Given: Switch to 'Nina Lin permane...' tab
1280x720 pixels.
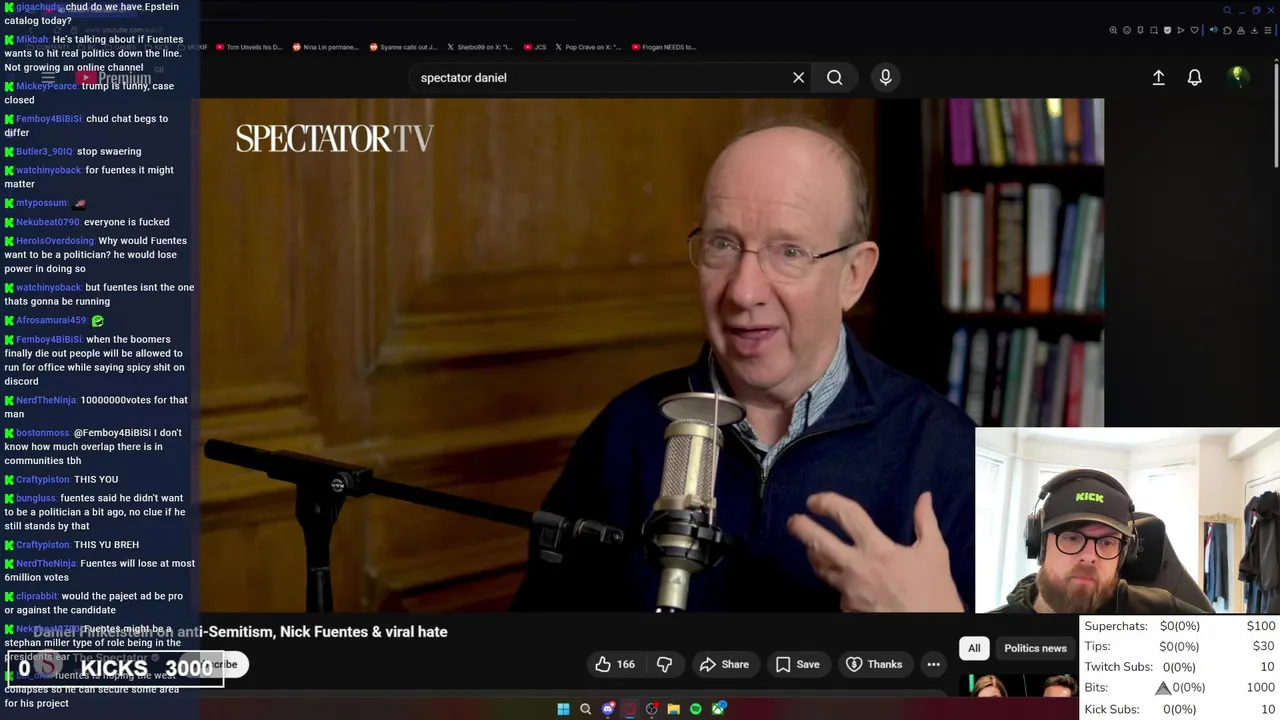Looking at the screenshot, I should point(324,47).
